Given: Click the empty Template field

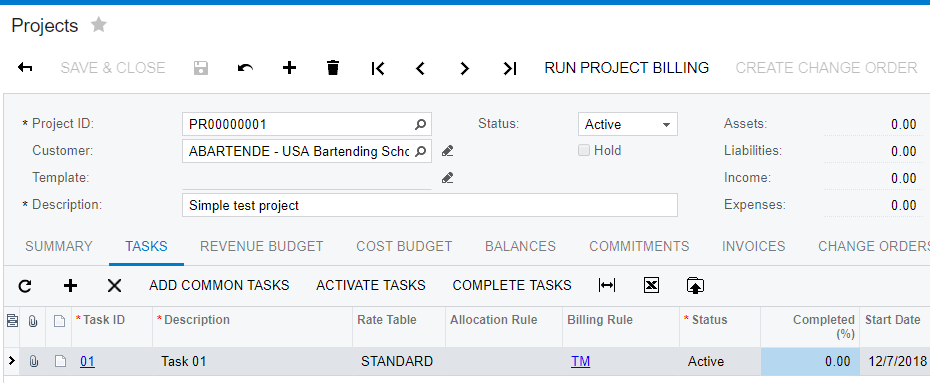Looking at the screenshot, I should pyautogui.click(x=307, y=178).
